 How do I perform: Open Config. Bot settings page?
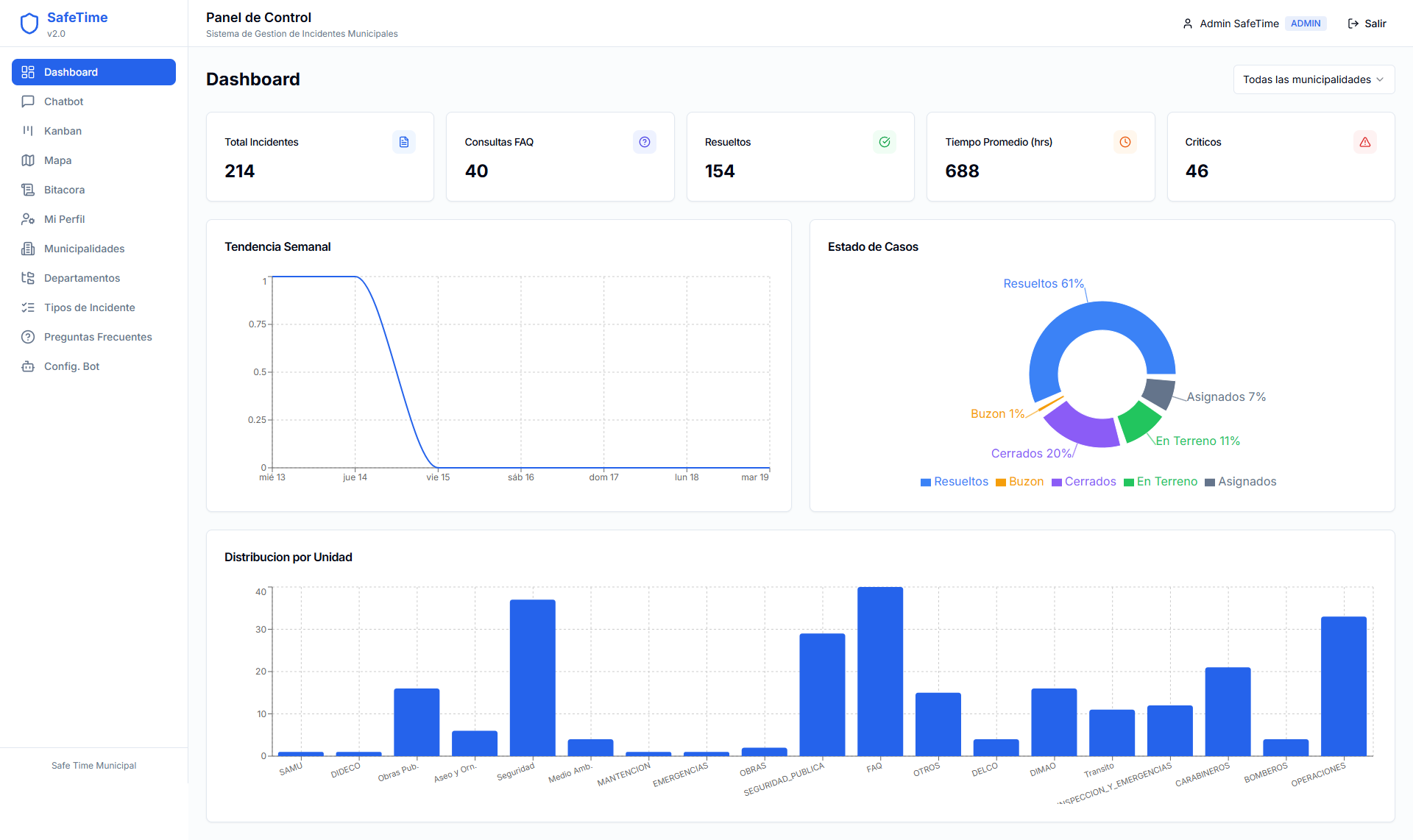93,366
